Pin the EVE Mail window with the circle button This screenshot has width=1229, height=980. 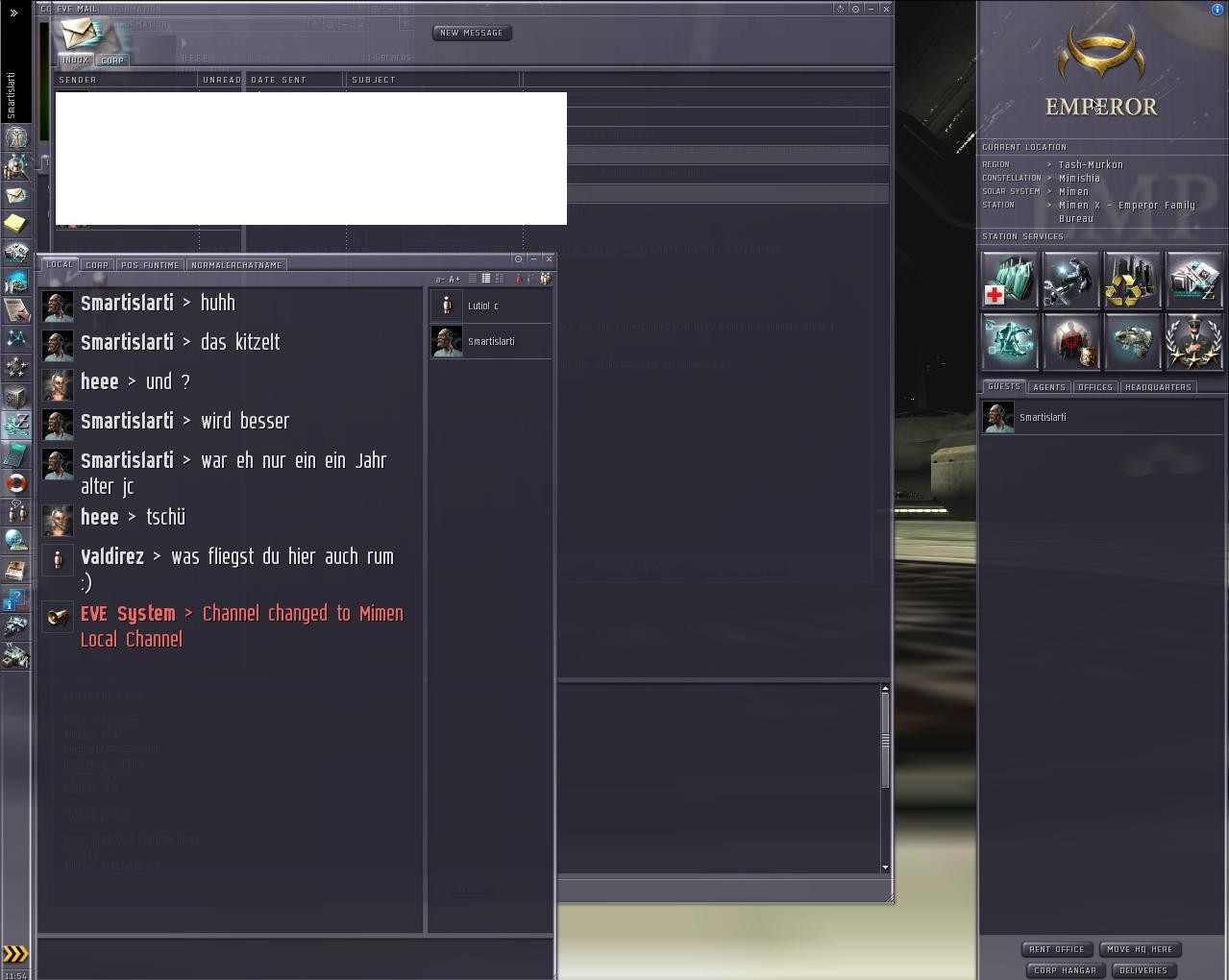855,9
